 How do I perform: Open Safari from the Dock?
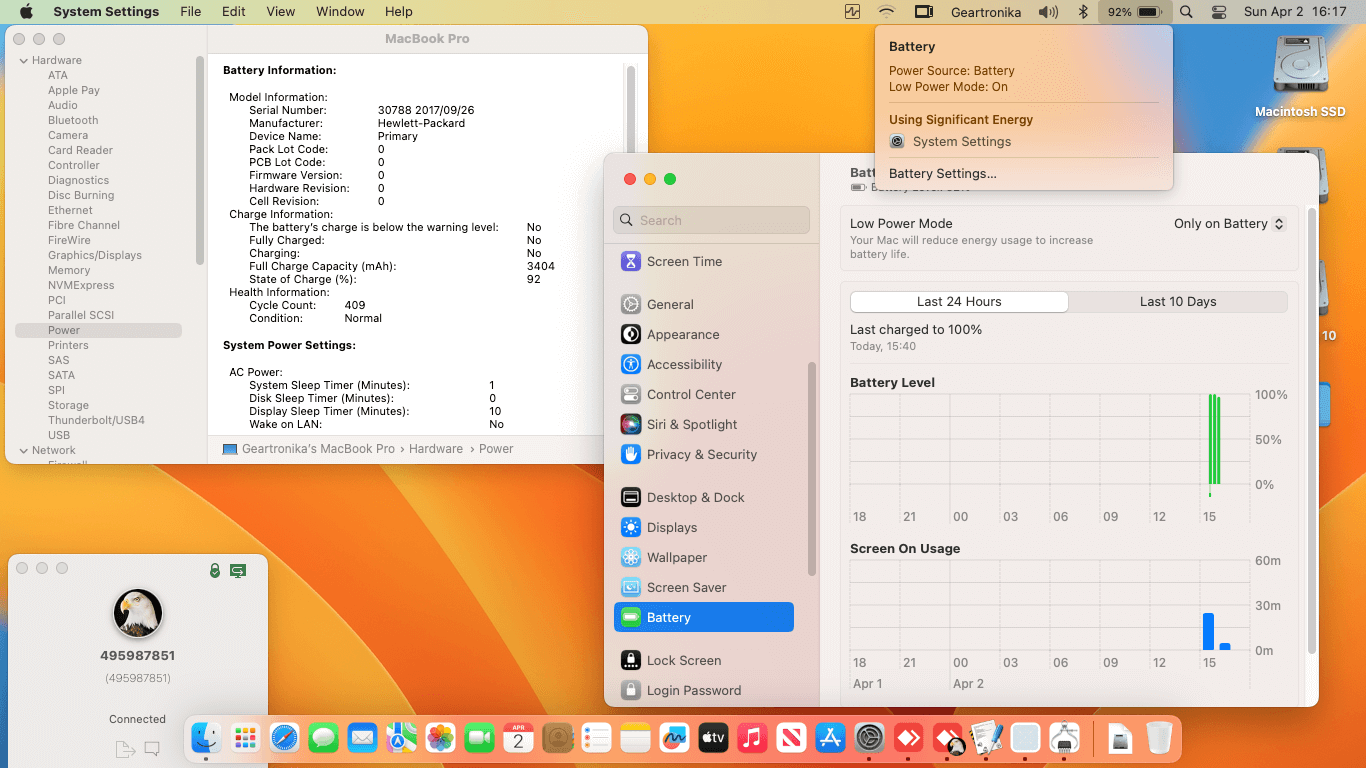coord(284,739)
